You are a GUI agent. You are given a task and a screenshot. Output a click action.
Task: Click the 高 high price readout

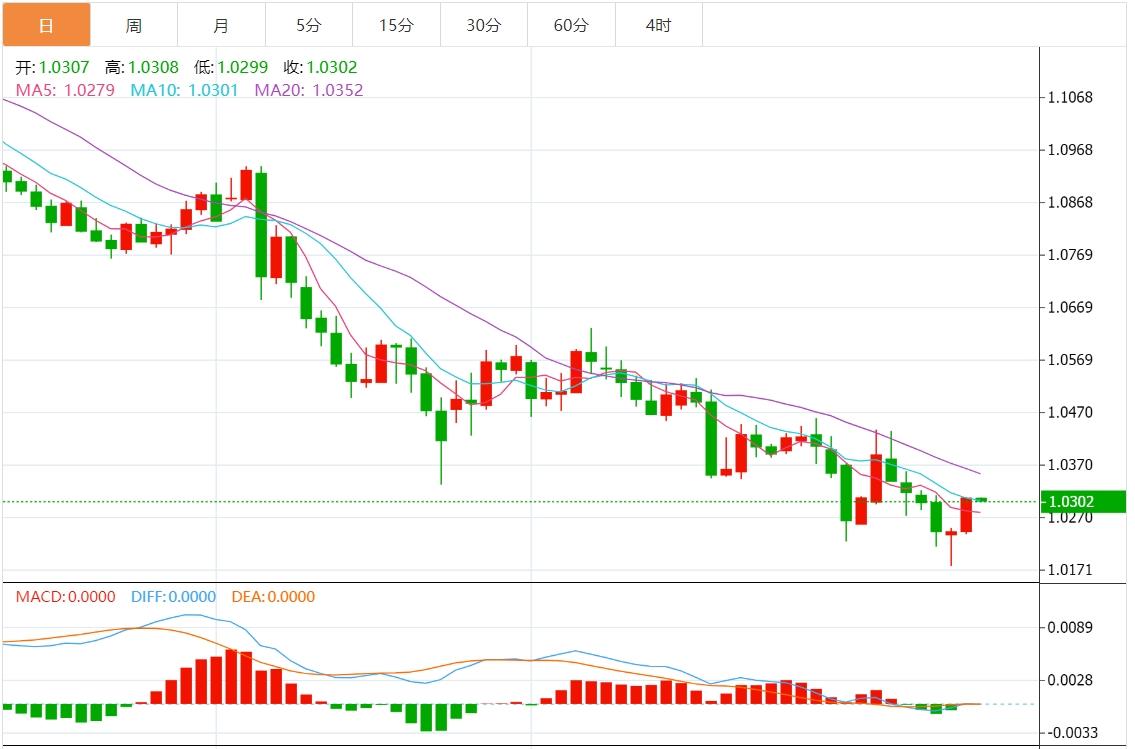141,68
